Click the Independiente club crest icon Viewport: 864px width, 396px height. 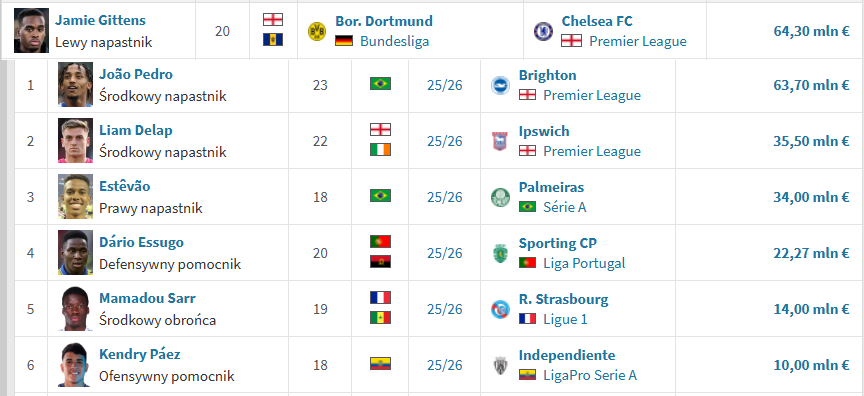500,366
